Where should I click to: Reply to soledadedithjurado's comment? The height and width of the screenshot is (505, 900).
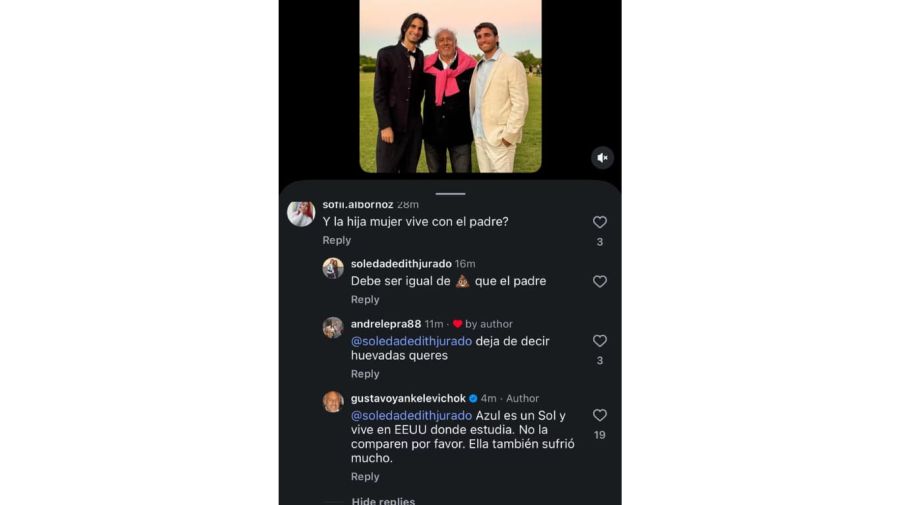365,300
